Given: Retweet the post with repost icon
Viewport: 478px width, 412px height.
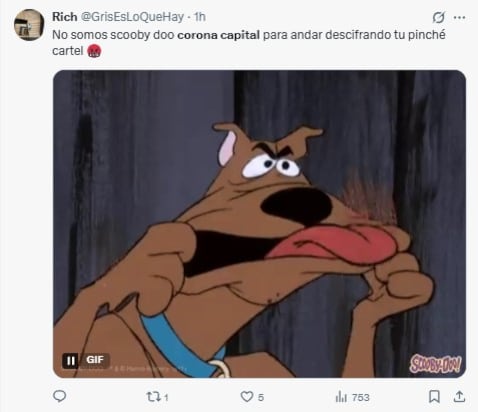Looking at the screenshot, I should point(152,397).
